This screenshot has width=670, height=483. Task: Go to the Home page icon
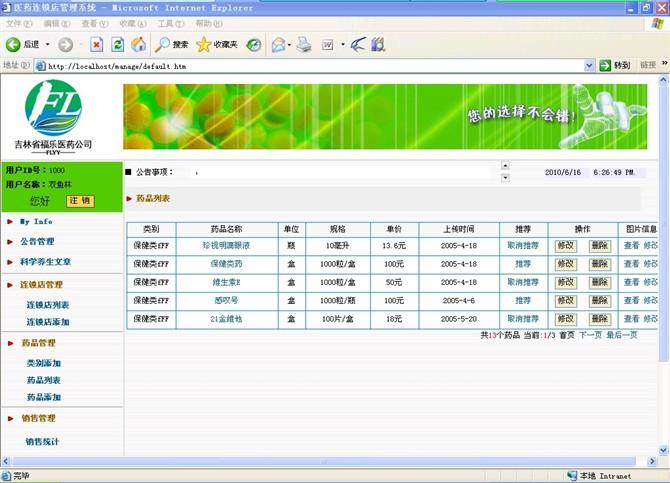coord(138,44)
